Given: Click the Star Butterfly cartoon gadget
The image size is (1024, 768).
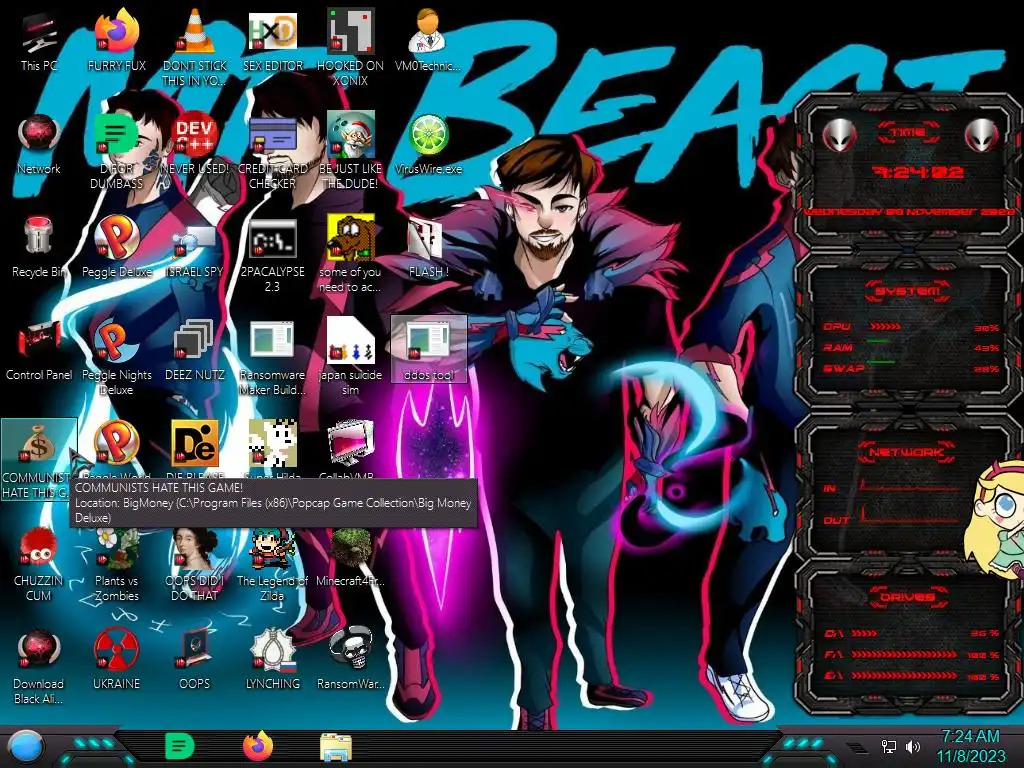Looking at the screenshot, I should coord(995,519).
